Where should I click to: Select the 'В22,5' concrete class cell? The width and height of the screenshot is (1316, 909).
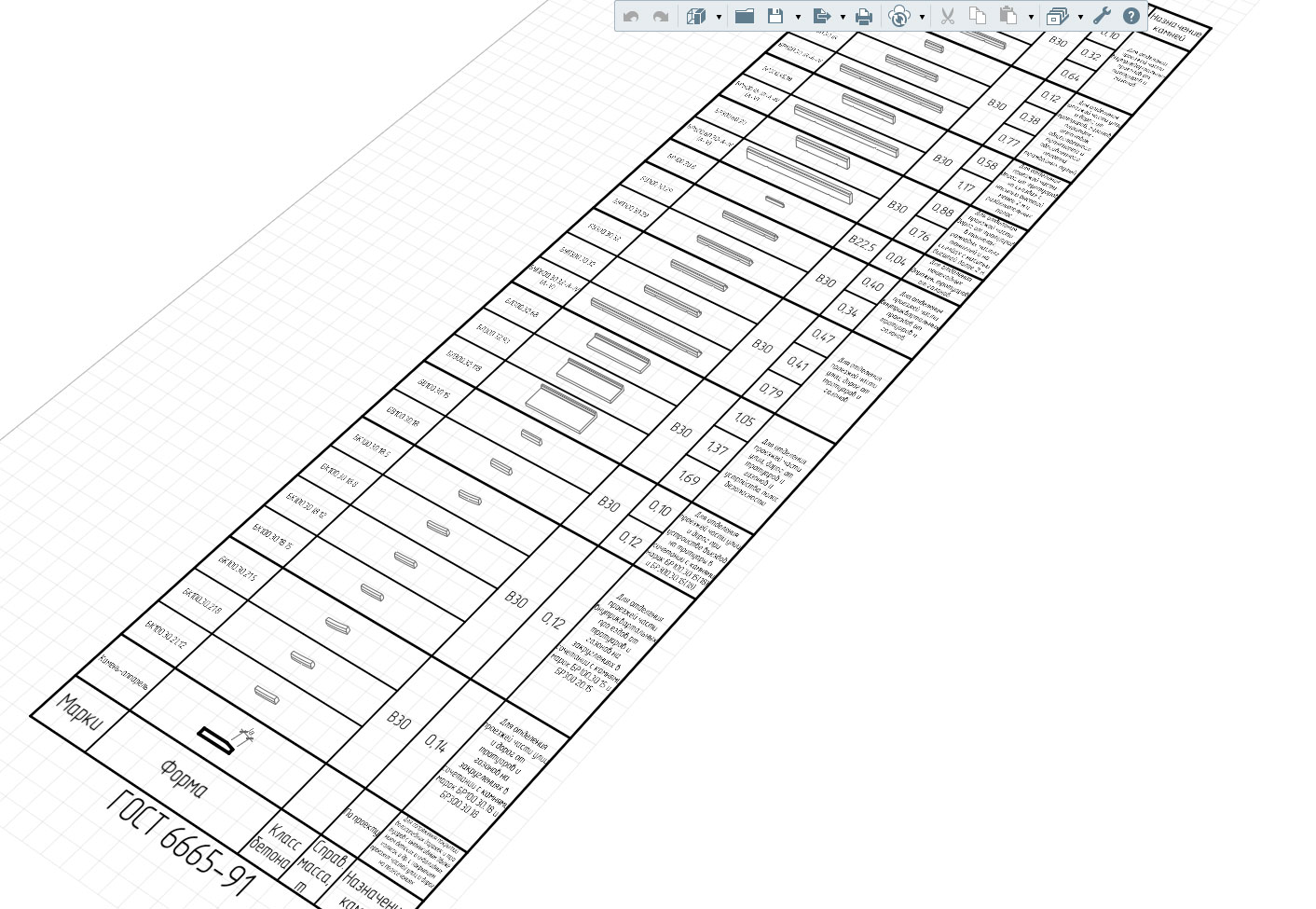coord(862,243)
